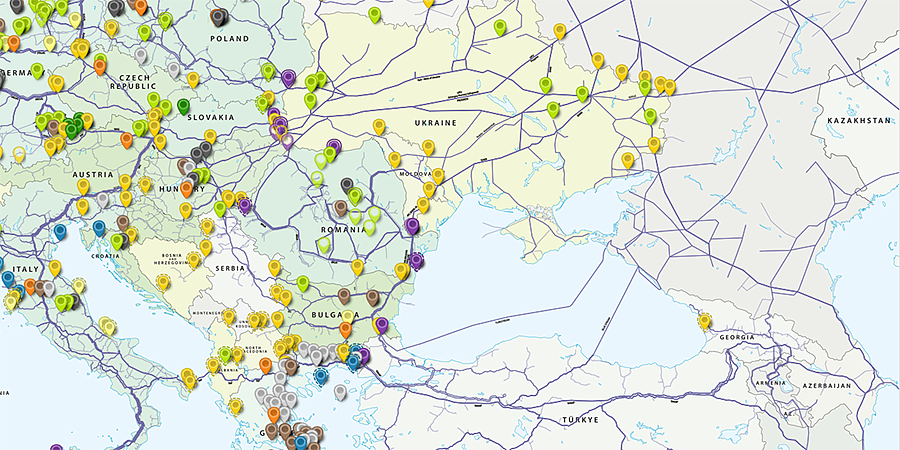Select the purple pin at the Hungary-Romania border
Image resolution: width=900 pixels, height=450 pixels.
[x=245, y=205]
